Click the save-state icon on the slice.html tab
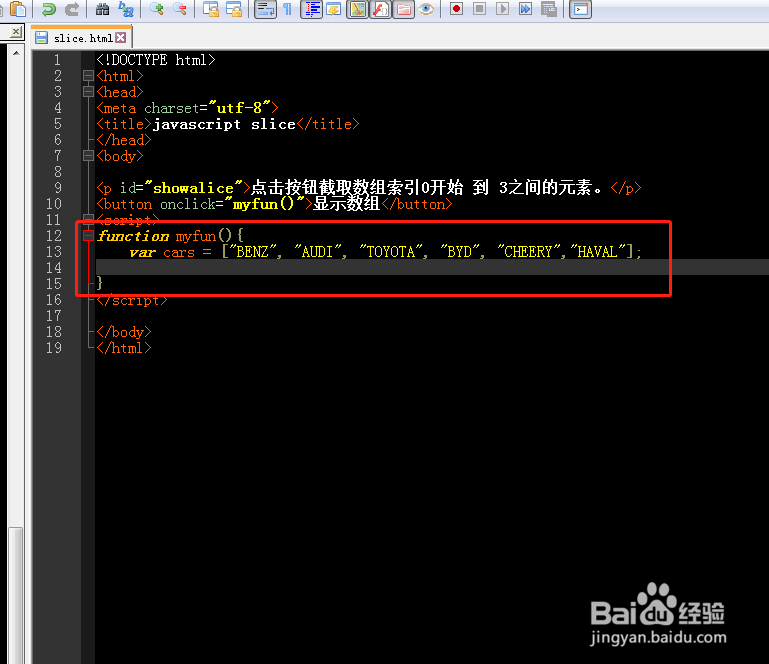Screen dimensions: 769x664 point(42,38)
